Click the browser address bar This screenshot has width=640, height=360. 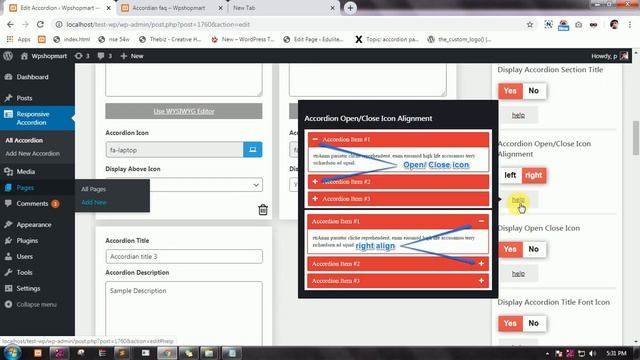tap(294, 24)
